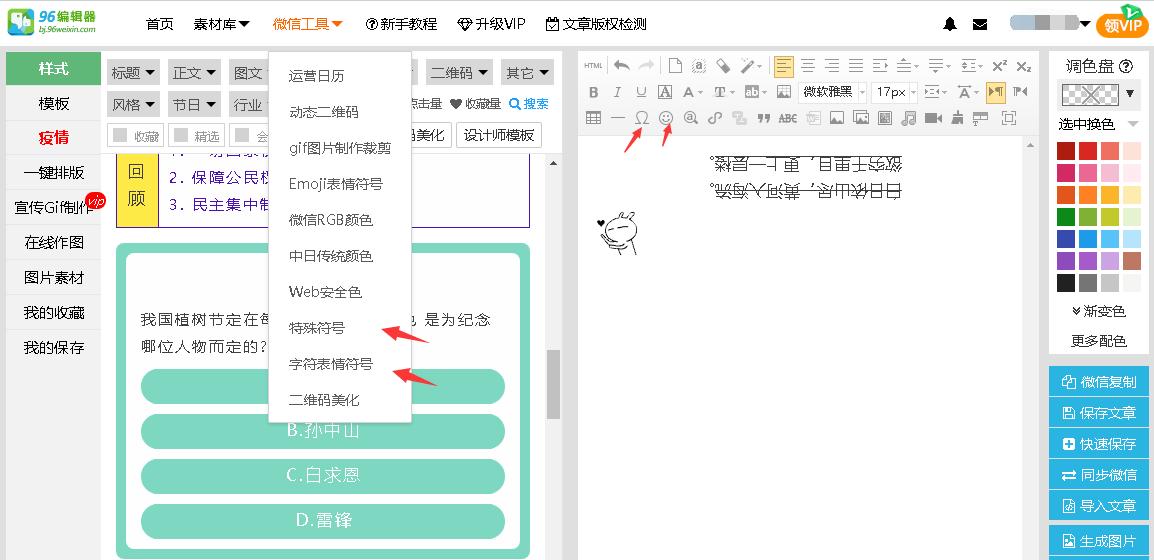Insert music audio

(909, 118)
